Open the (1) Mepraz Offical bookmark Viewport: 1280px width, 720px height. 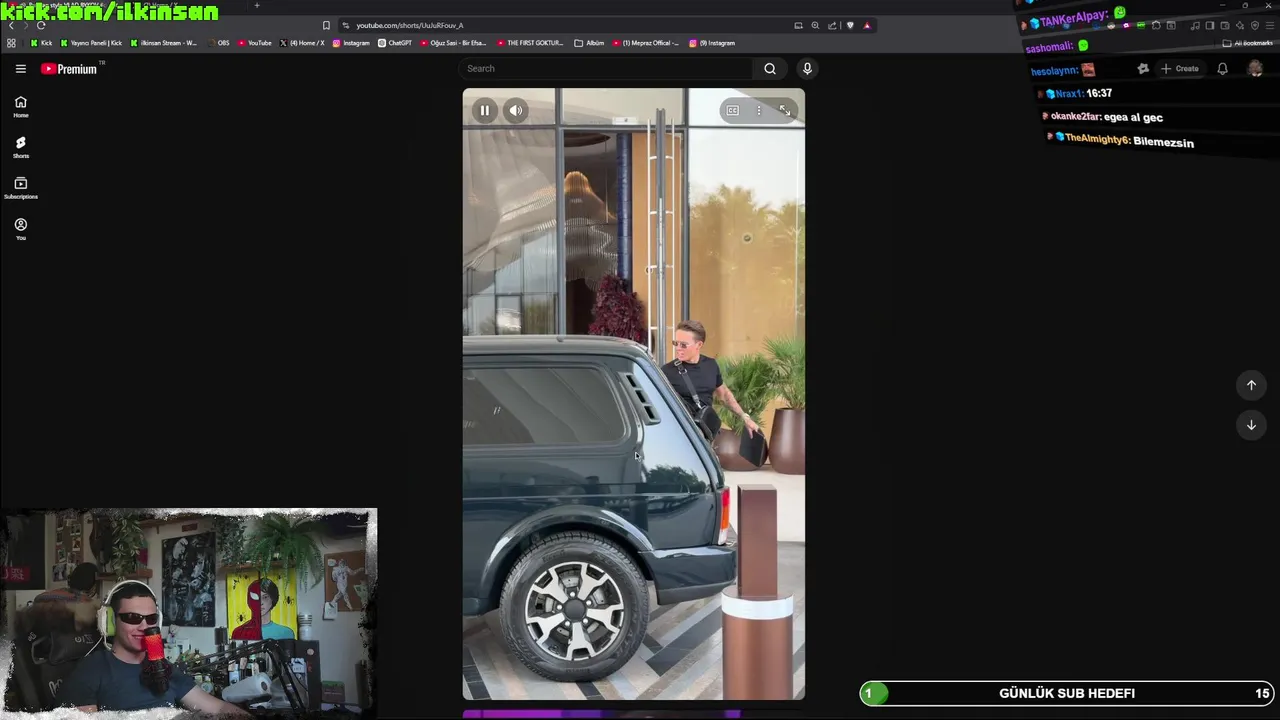pyautogui.click(x=646, y=43)
